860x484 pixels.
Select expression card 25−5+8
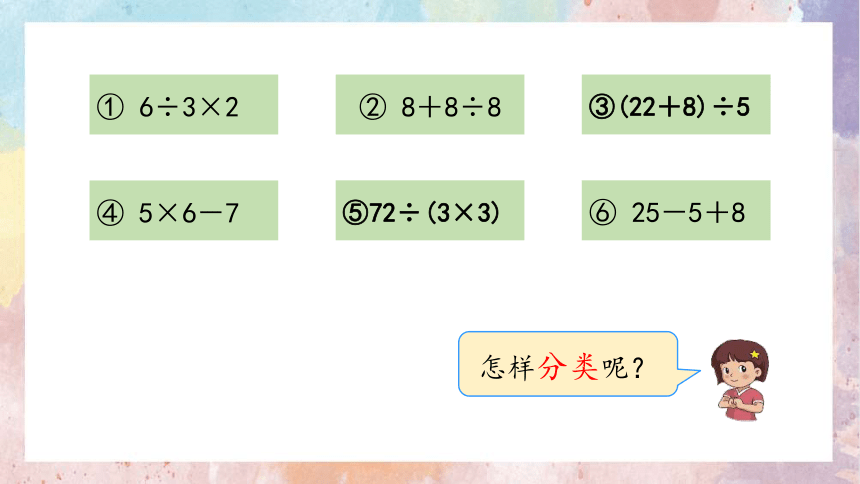pos(676,210)
